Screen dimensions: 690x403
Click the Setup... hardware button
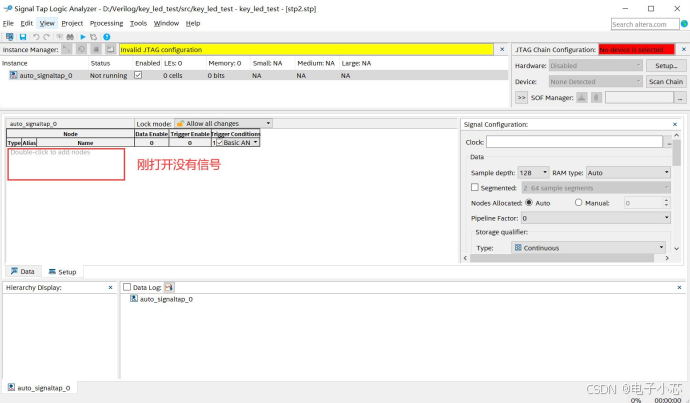point(666,66)
